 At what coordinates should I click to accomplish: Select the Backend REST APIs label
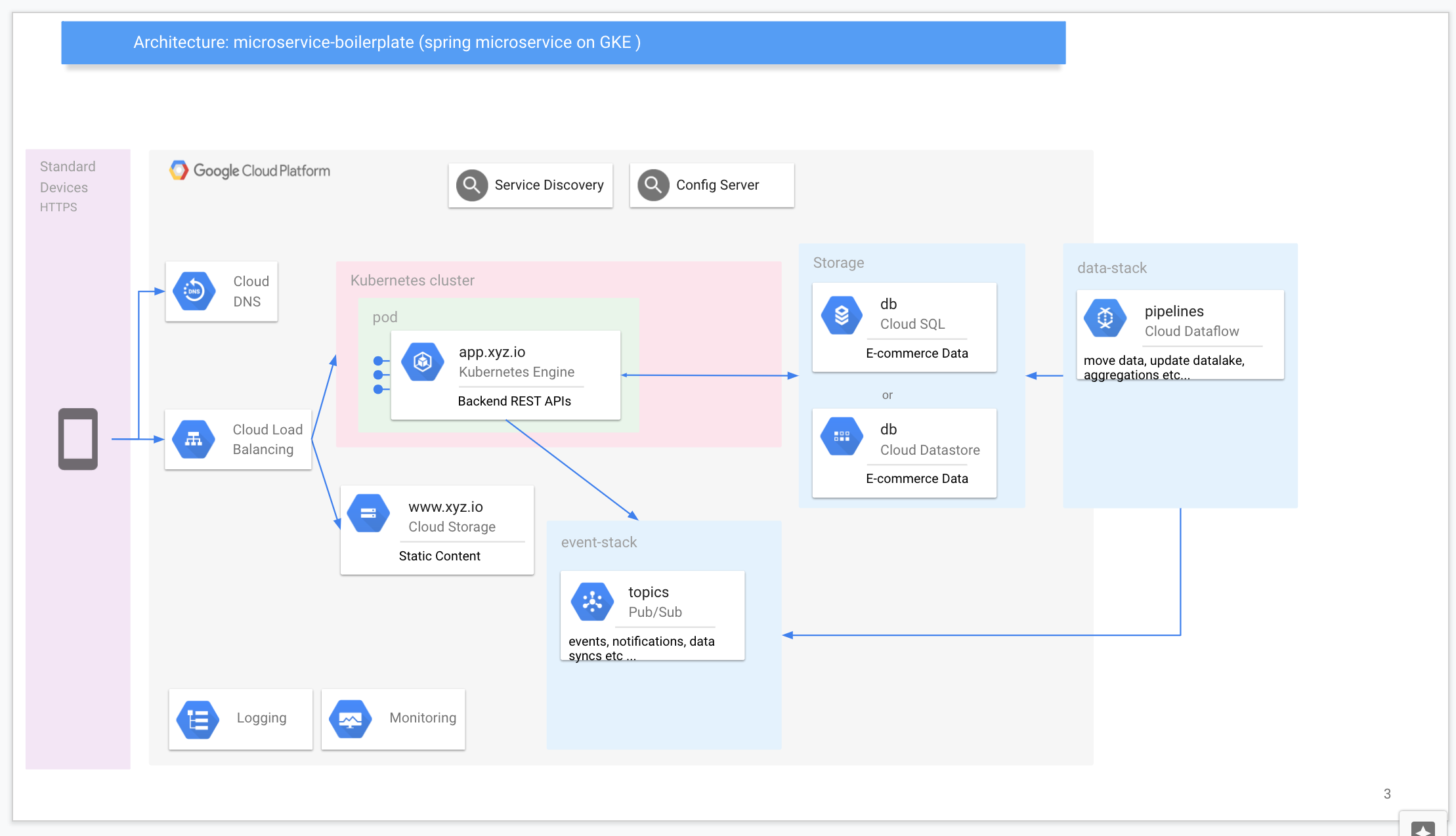514,401
